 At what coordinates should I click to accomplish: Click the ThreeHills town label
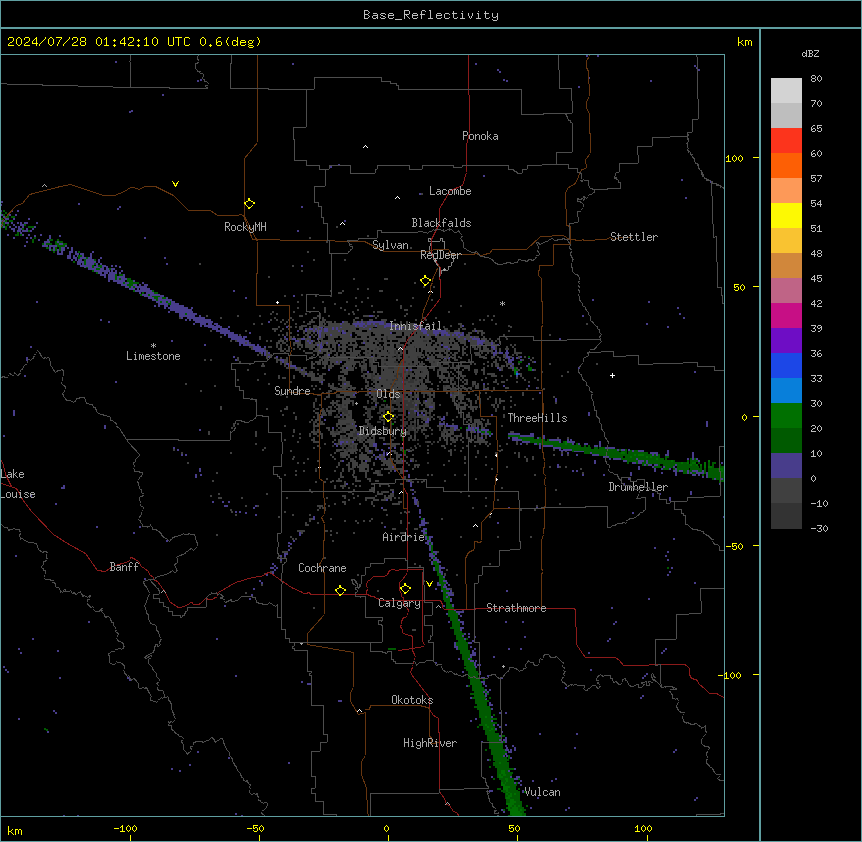[x=537, y=418]
